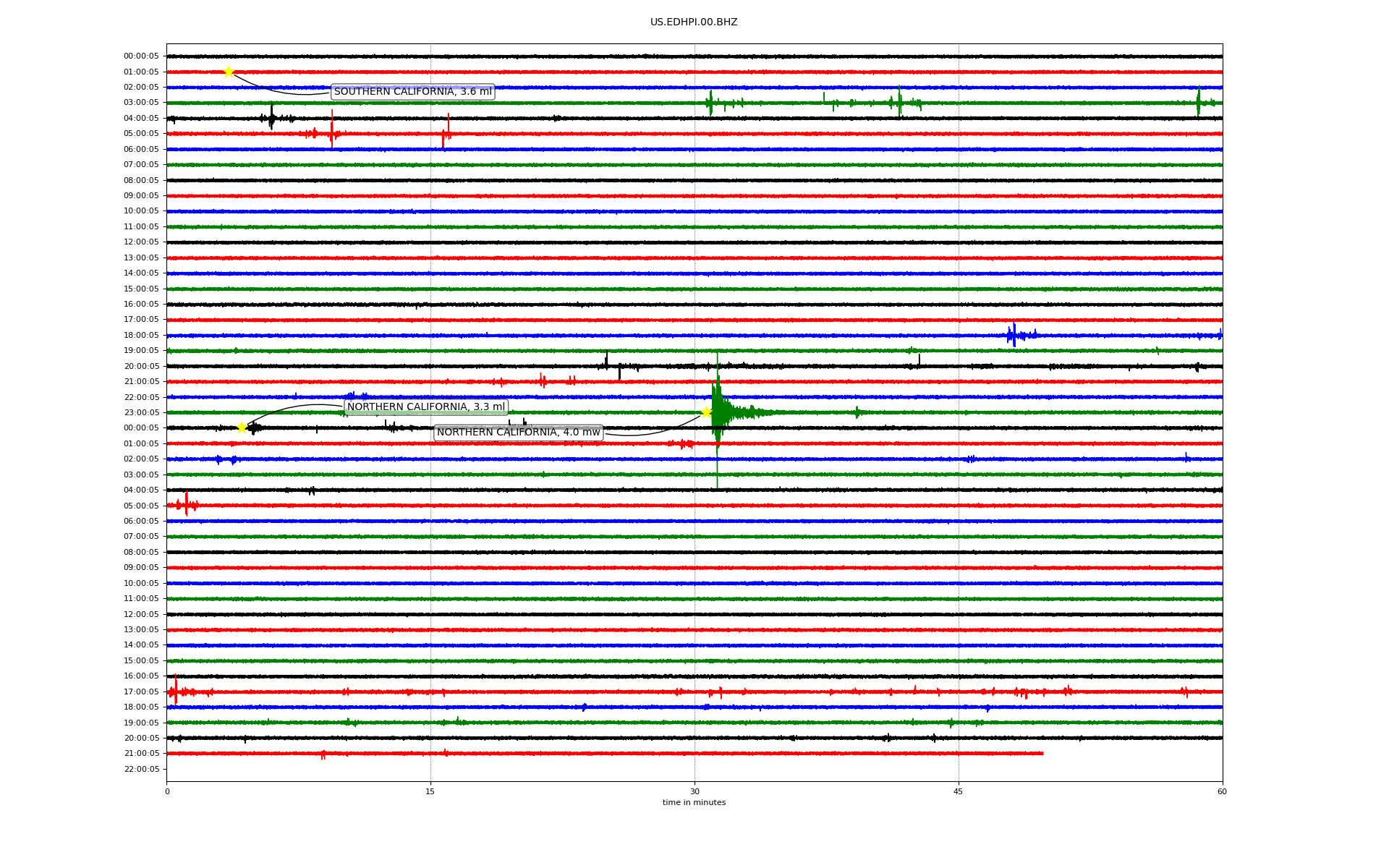The width and height of the screenshot is (1389, 868).
Task: Click the blue spike on the 18:00:05 trace
Action: (1014, 335)
